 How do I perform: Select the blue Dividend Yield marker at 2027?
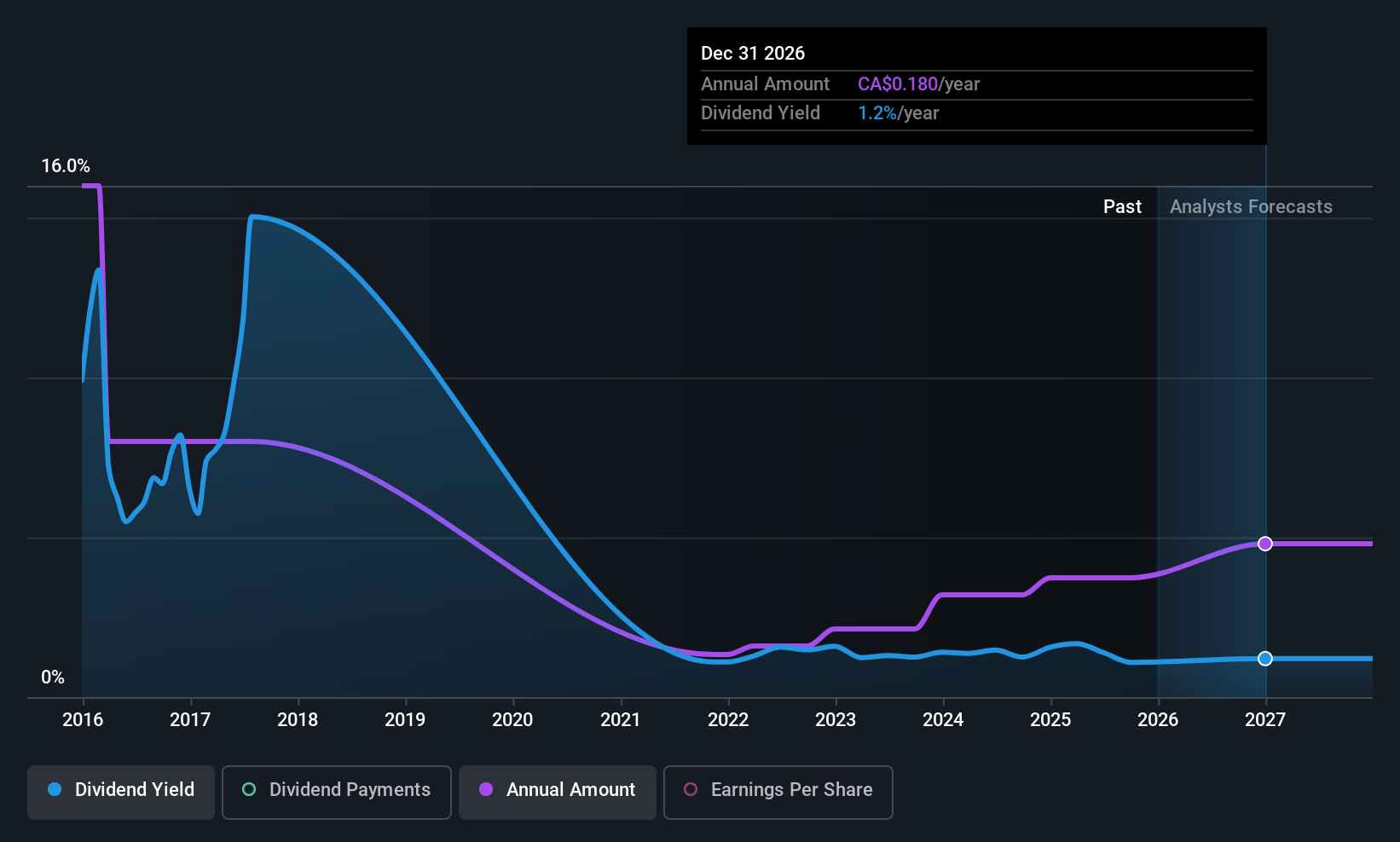point(1265,659)
